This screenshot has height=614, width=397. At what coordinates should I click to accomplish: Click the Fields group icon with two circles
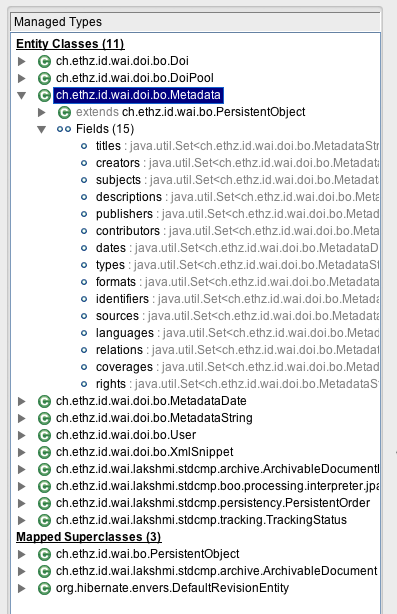pyautogui.click(x=64, y=129)
